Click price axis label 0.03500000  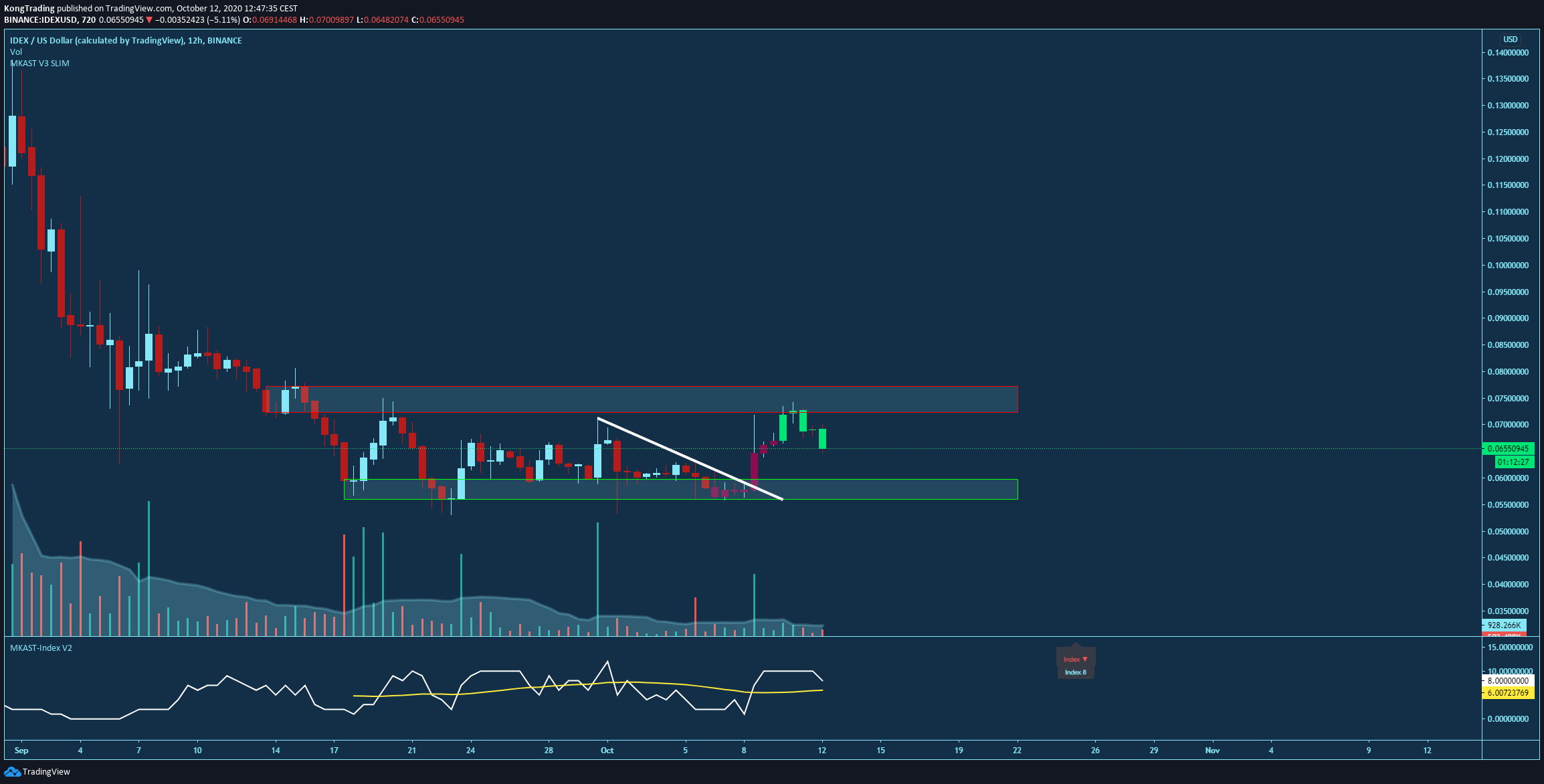click(1508, 611)
